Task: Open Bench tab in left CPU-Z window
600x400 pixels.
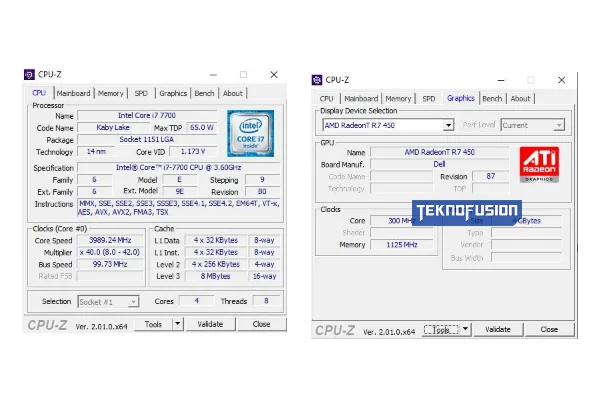Action: (x=204, y=93)
